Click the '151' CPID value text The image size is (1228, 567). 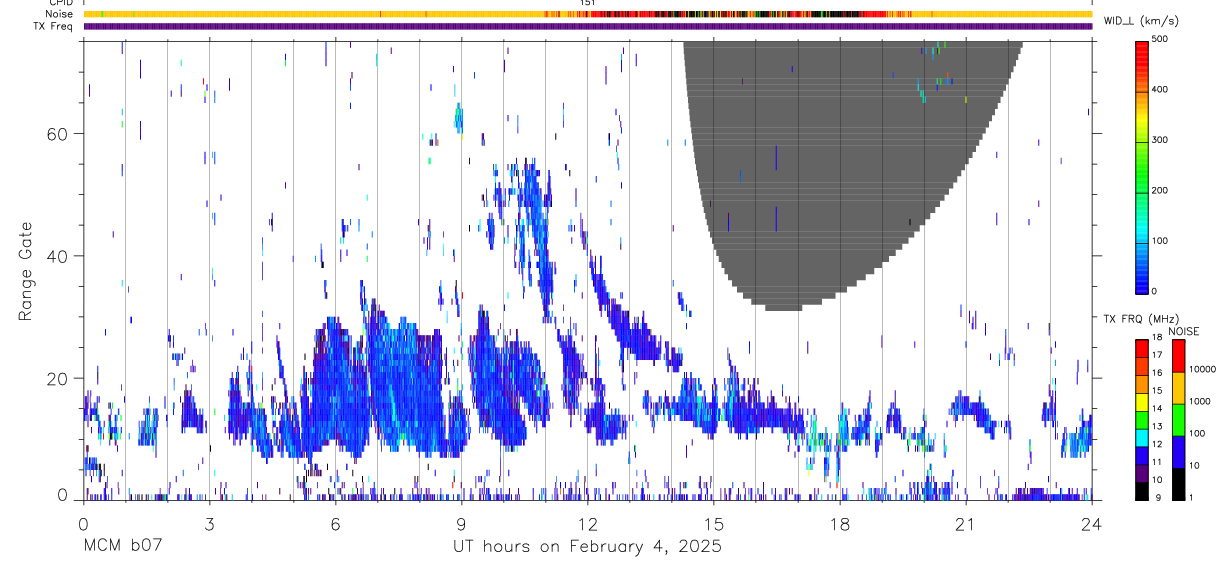click(x=588, y=3)
